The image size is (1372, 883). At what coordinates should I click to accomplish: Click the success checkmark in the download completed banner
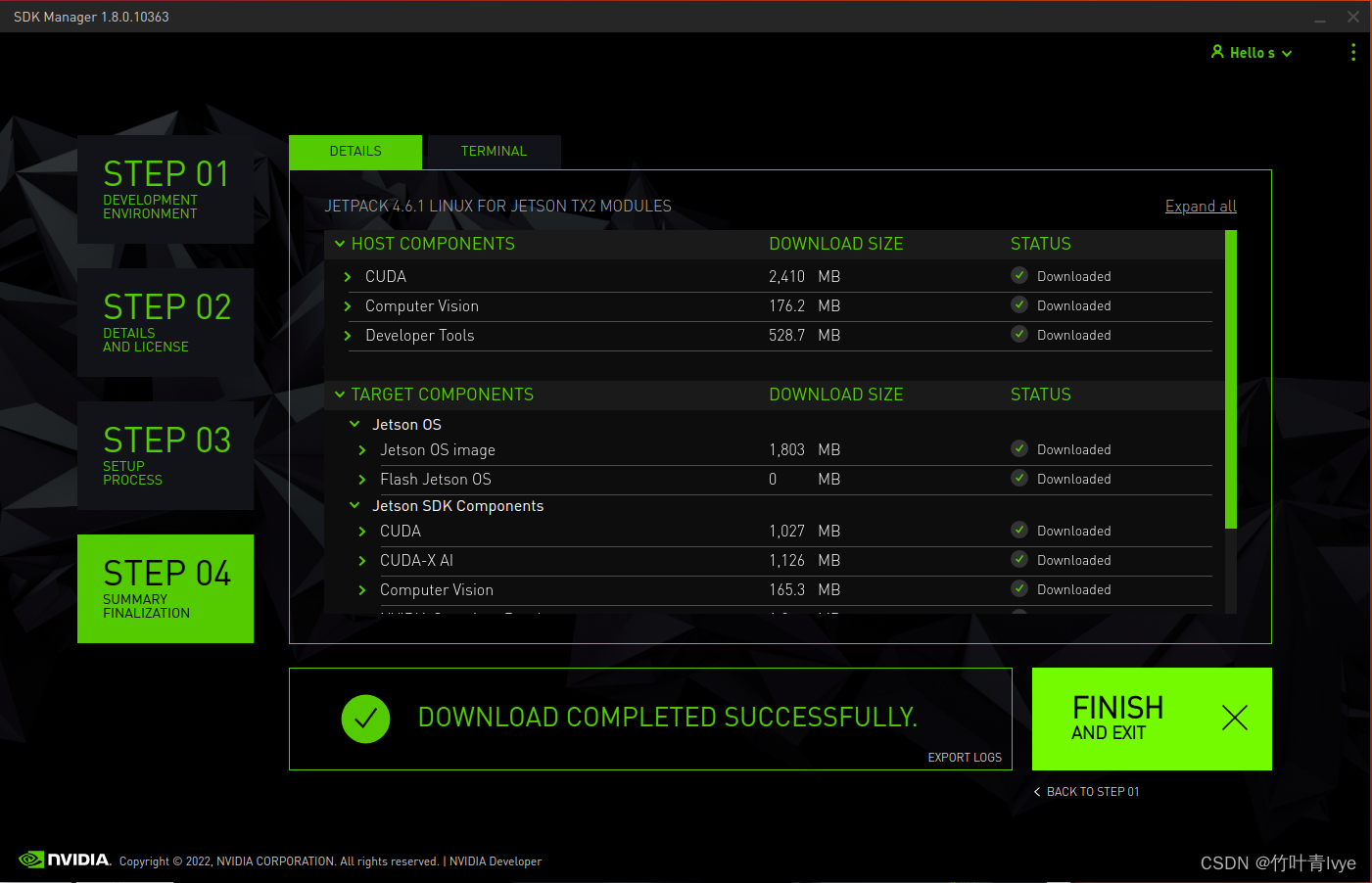click(x=365, y=719)
